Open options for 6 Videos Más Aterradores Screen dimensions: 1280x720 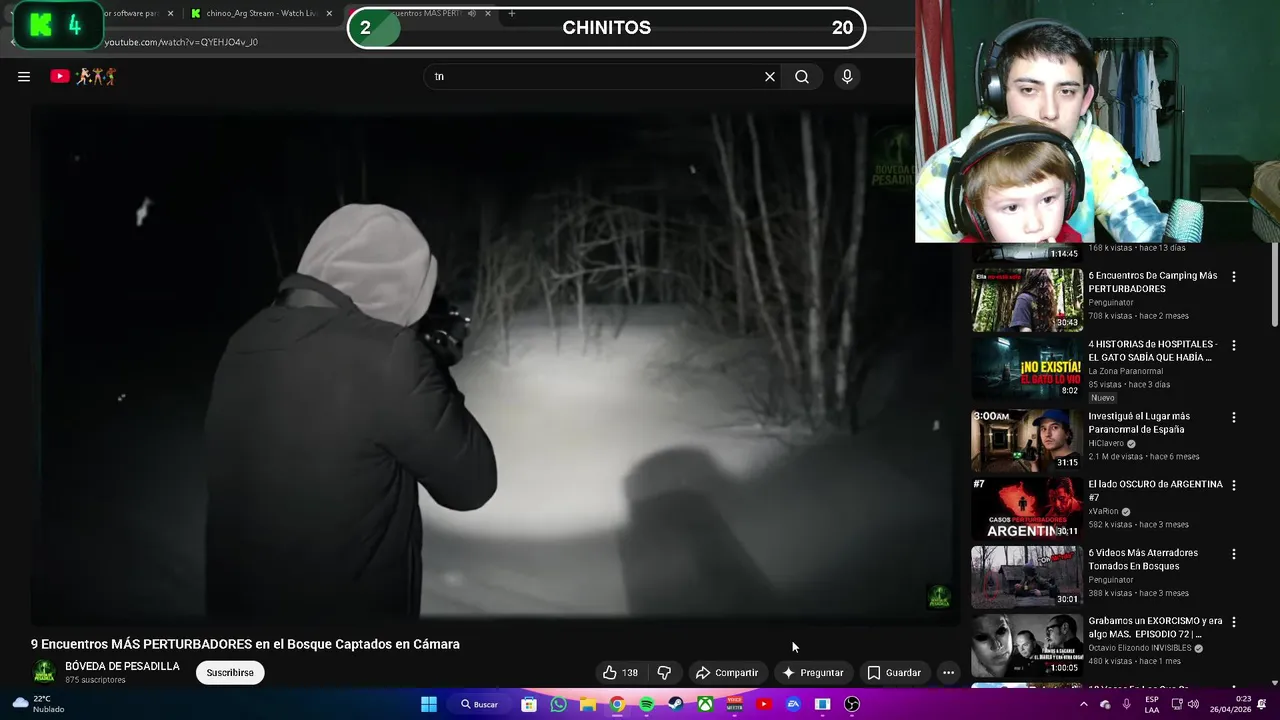(1233, 554)
